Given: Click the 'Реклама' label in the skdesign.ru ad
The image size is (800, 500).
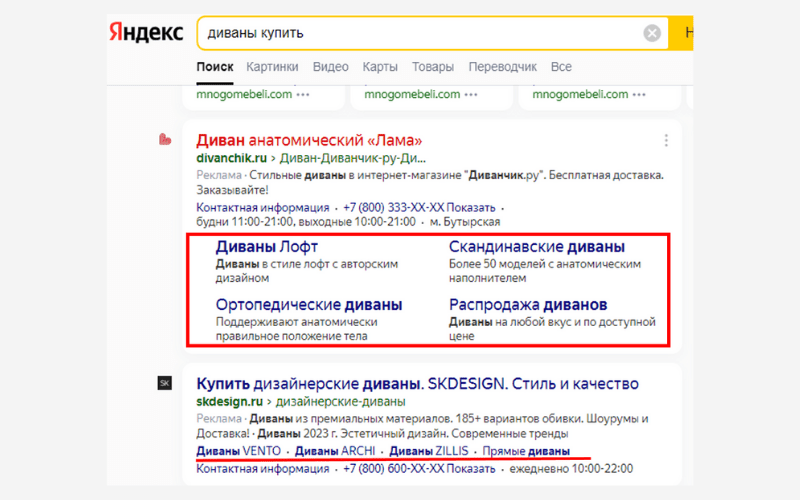Looking at the screenshot, I should click(x=219, y=419).
